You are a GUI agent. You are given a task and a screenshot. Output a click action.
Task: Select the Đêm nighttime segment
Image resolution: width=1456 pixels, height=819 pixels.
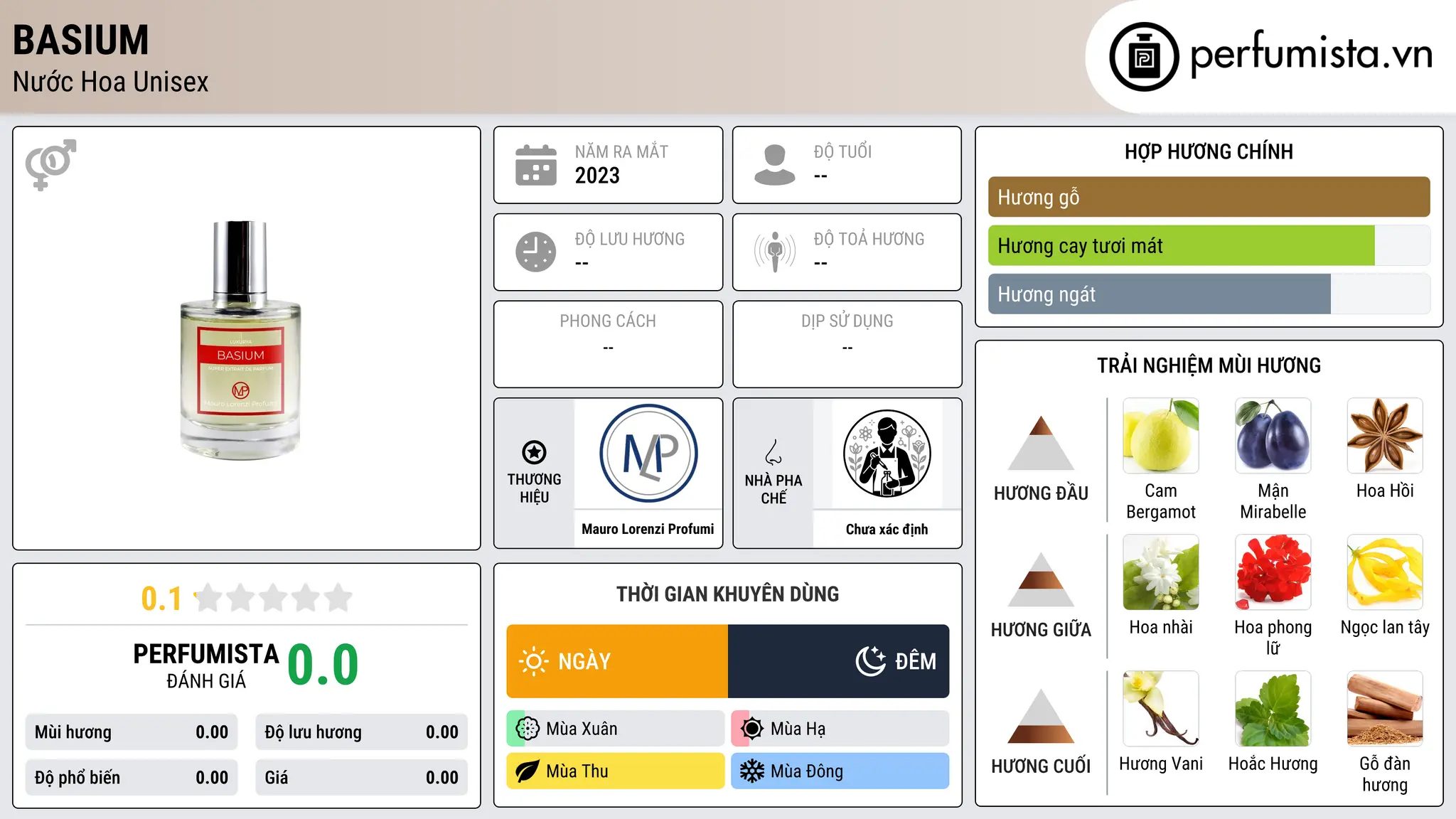click(839, 661)
